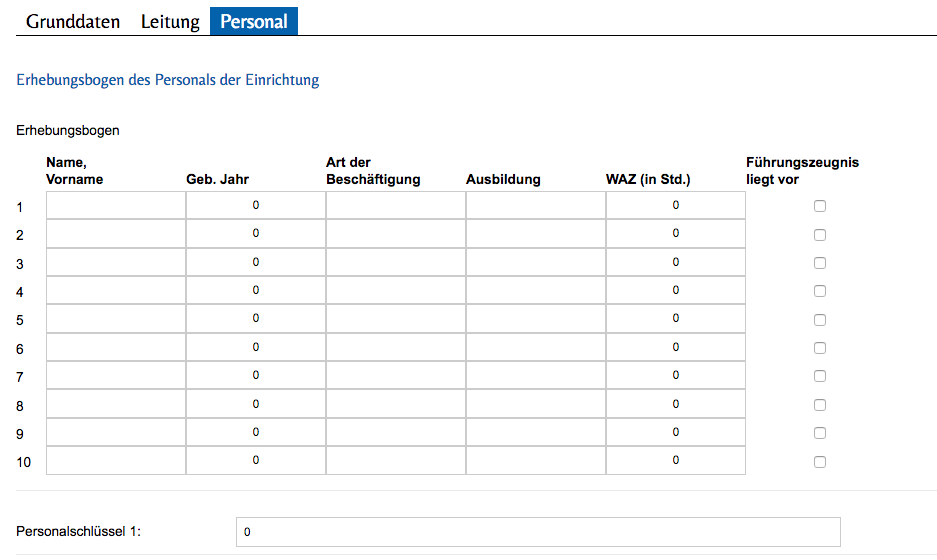Click the Erhebungsbogen des Personals heading
937x560 pixels.
pos(168,80)
